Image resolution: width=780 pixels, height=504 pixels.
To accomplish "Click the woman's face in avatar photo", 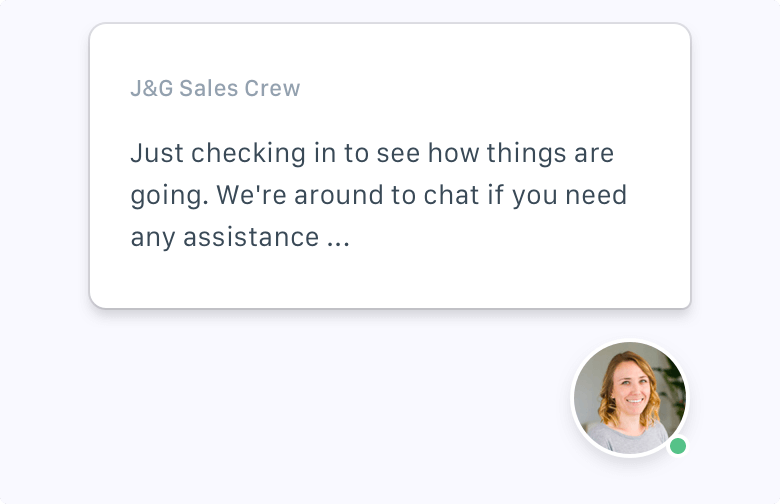I will [630, 388].
